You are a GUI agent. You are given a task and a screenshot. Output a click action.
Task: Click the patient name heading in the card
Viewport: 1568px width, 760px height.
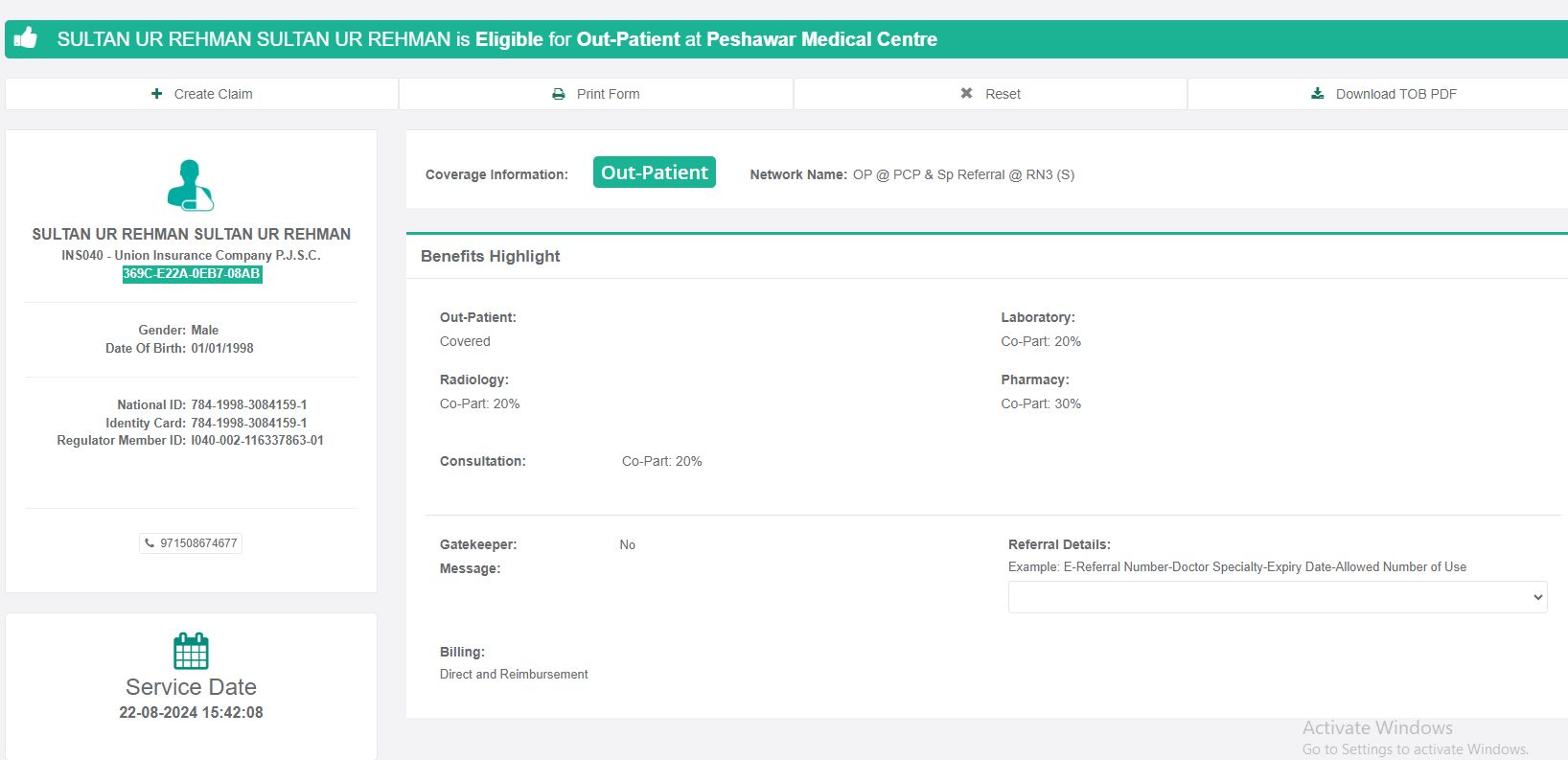tap(191, 234)
